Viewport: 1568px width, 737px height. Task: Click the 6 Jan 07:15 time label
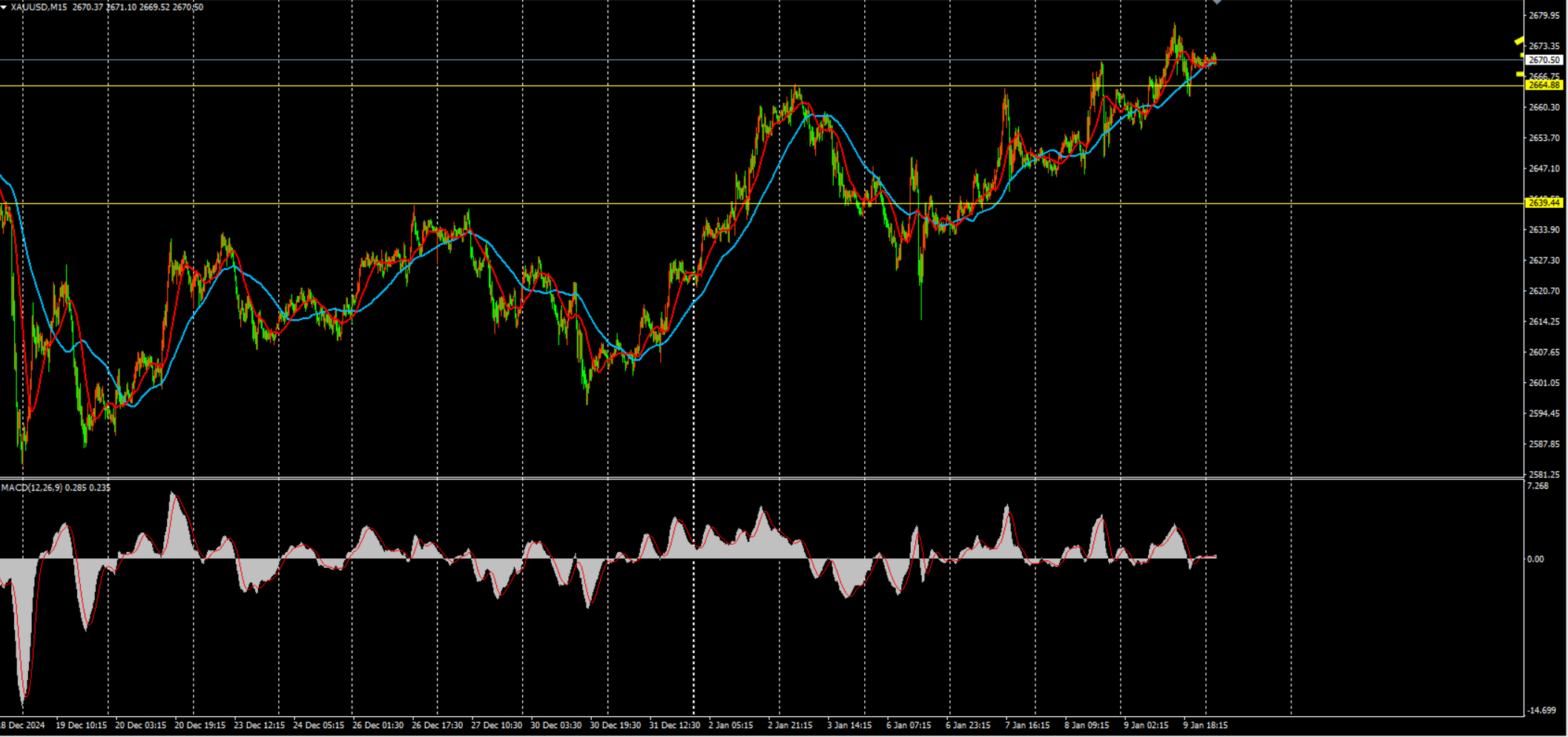(x=909, y=726)
